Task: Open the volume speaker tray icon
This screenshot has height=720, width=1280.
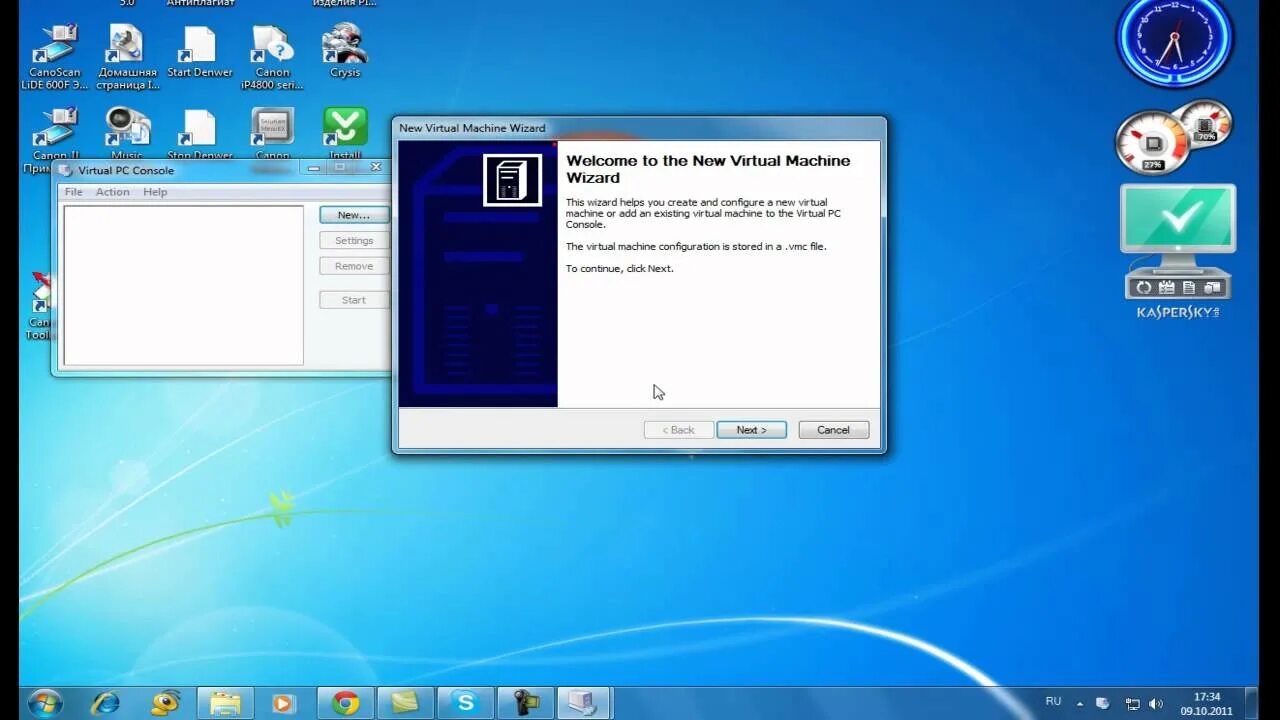Action: point(1157,704)
